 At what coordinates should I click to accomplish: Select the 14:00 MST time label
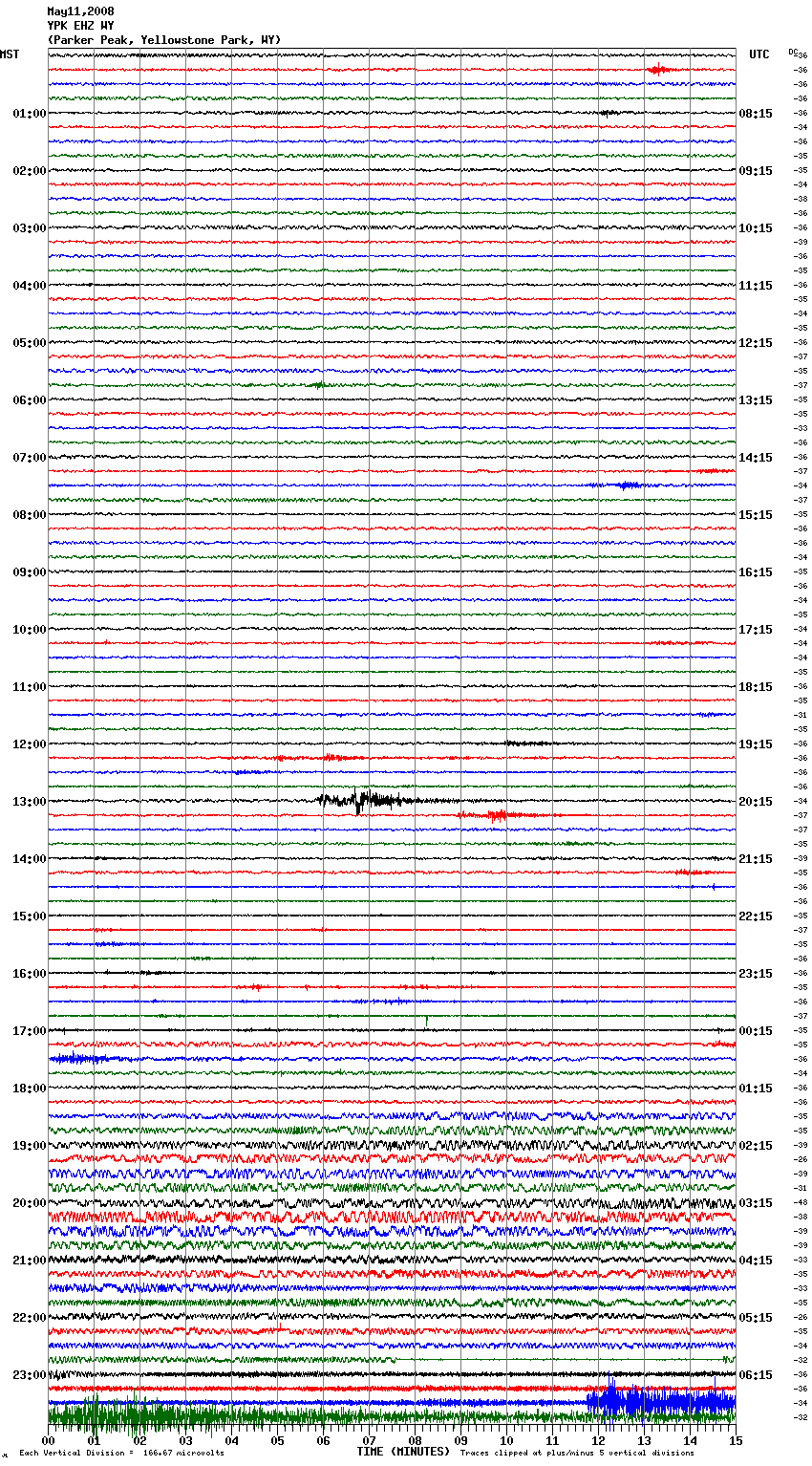coord(30,859)
